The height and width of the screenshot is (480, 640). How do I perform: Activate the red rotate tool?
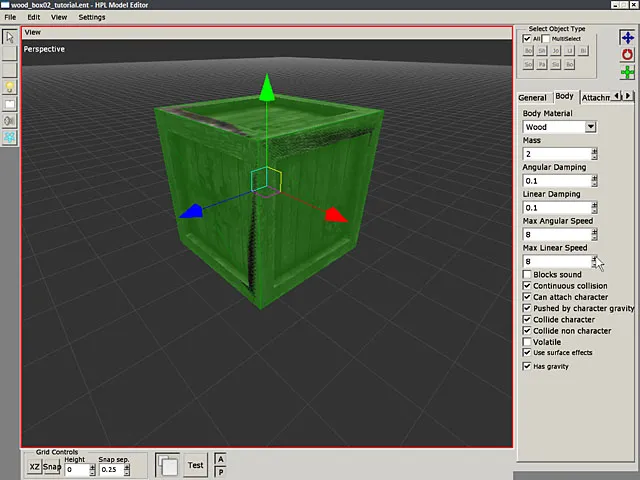(x=627, y=55)
